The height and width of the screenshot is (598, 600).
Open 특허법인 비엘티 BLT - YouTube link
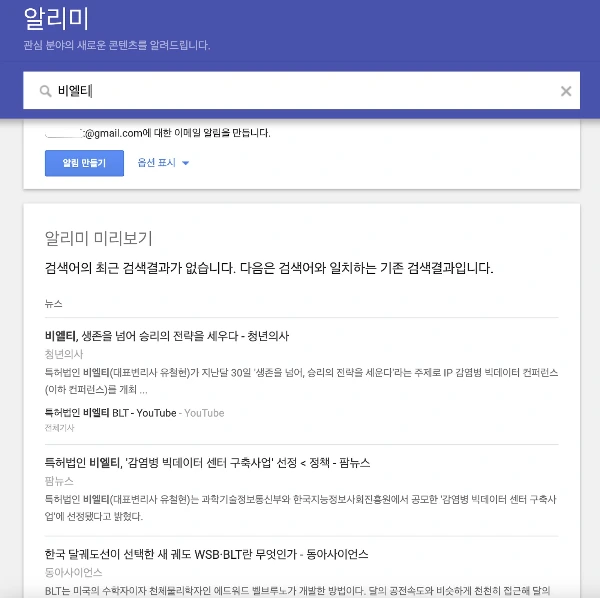[111, 413]
